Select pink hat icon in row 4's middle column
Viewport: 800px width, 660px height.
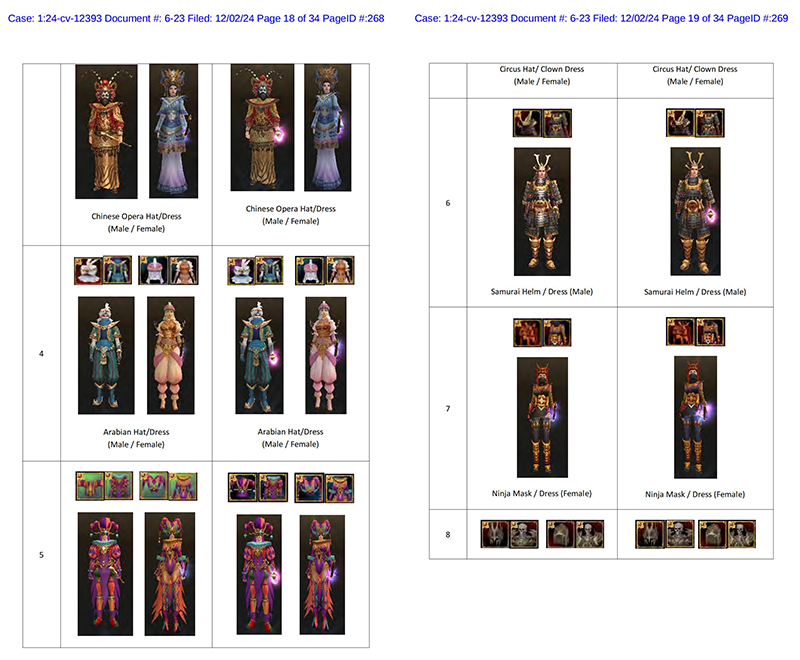click(x=153, y=270)
